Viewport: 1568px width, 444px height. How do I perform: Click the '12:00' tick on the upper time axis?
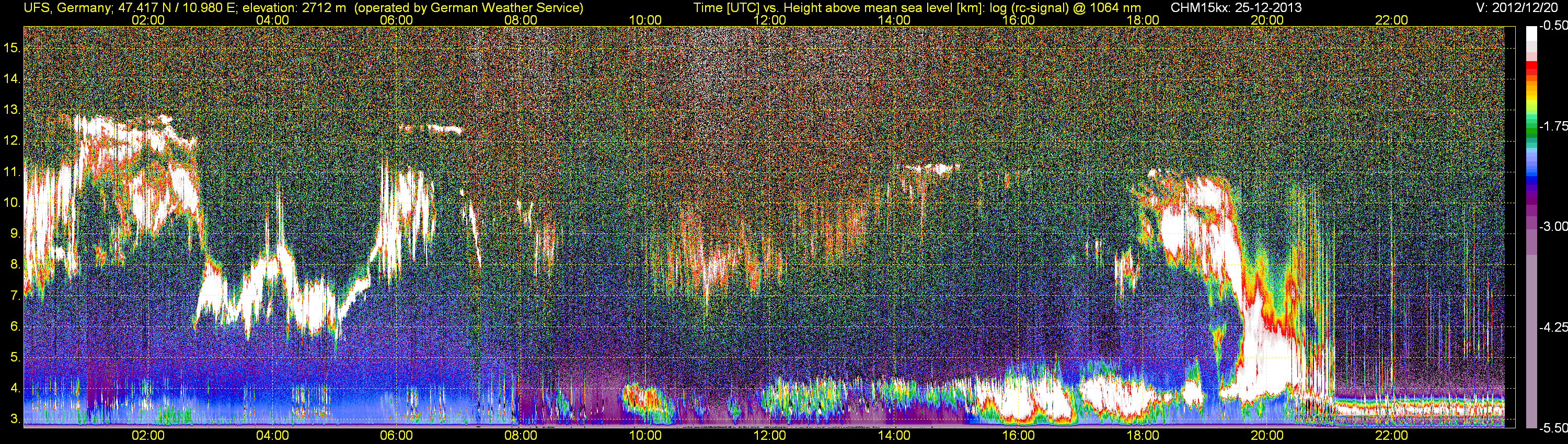(769, 20)
